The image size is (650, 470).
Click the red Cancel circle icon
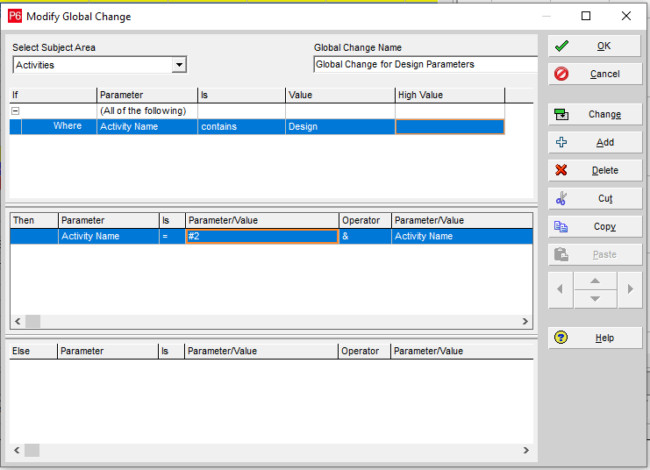[561, 74]
